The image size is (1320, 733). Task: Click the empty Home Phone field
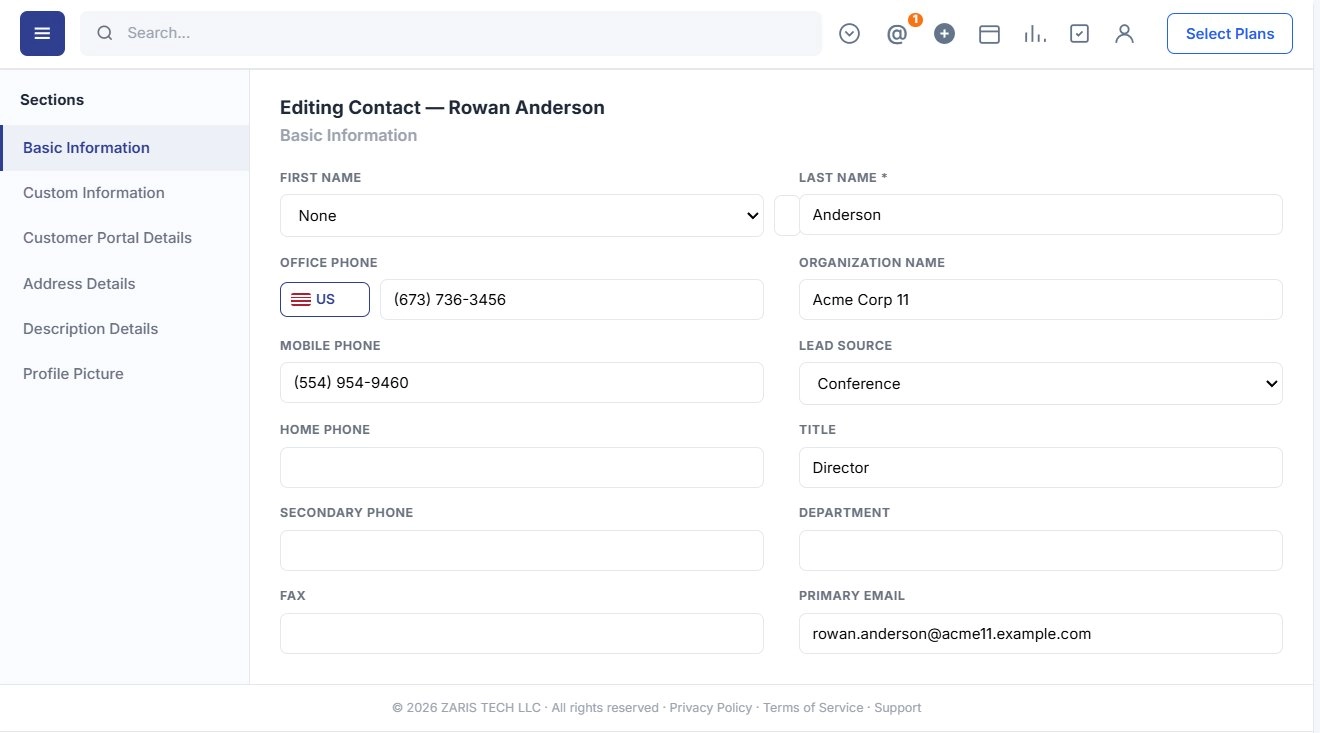(x=522, y=467)
